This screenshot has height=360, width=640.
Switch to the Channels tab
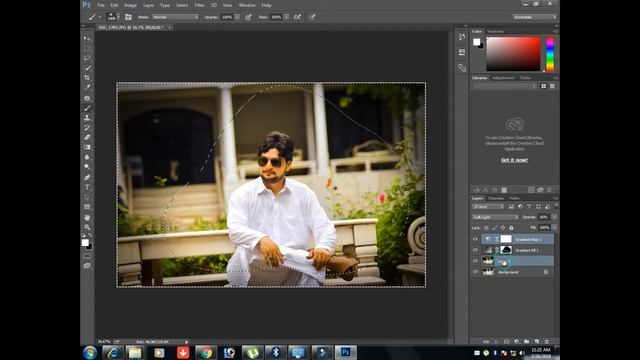(x=496, y=198)
